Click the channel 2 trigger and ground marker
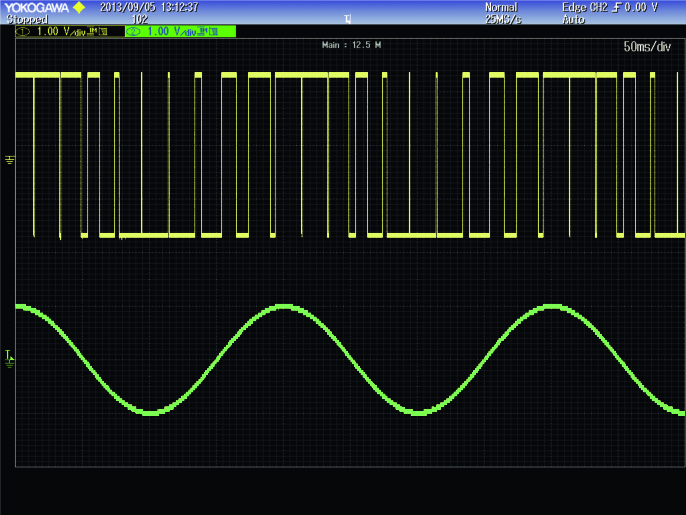Screen dimensions: 686x515 pyautogui.click(x=9, y=359)
